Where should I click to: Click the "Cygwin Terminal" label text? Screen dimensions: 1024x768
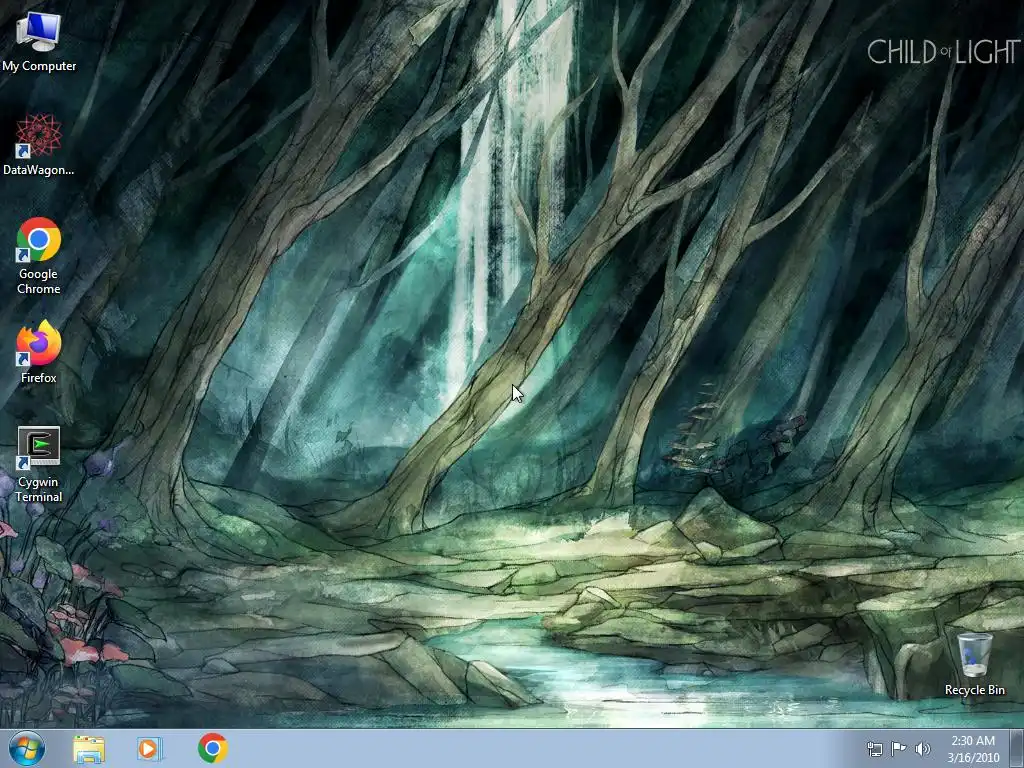point(39,489)
